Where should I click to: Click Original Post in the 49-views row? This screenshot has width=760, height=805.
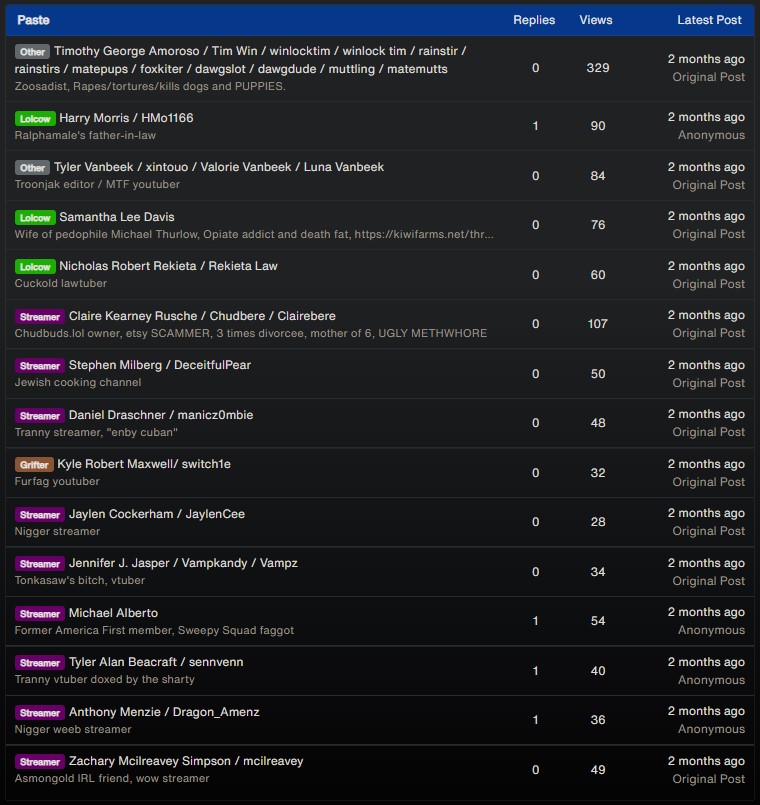pyautogui.click(x=709, y=779)
